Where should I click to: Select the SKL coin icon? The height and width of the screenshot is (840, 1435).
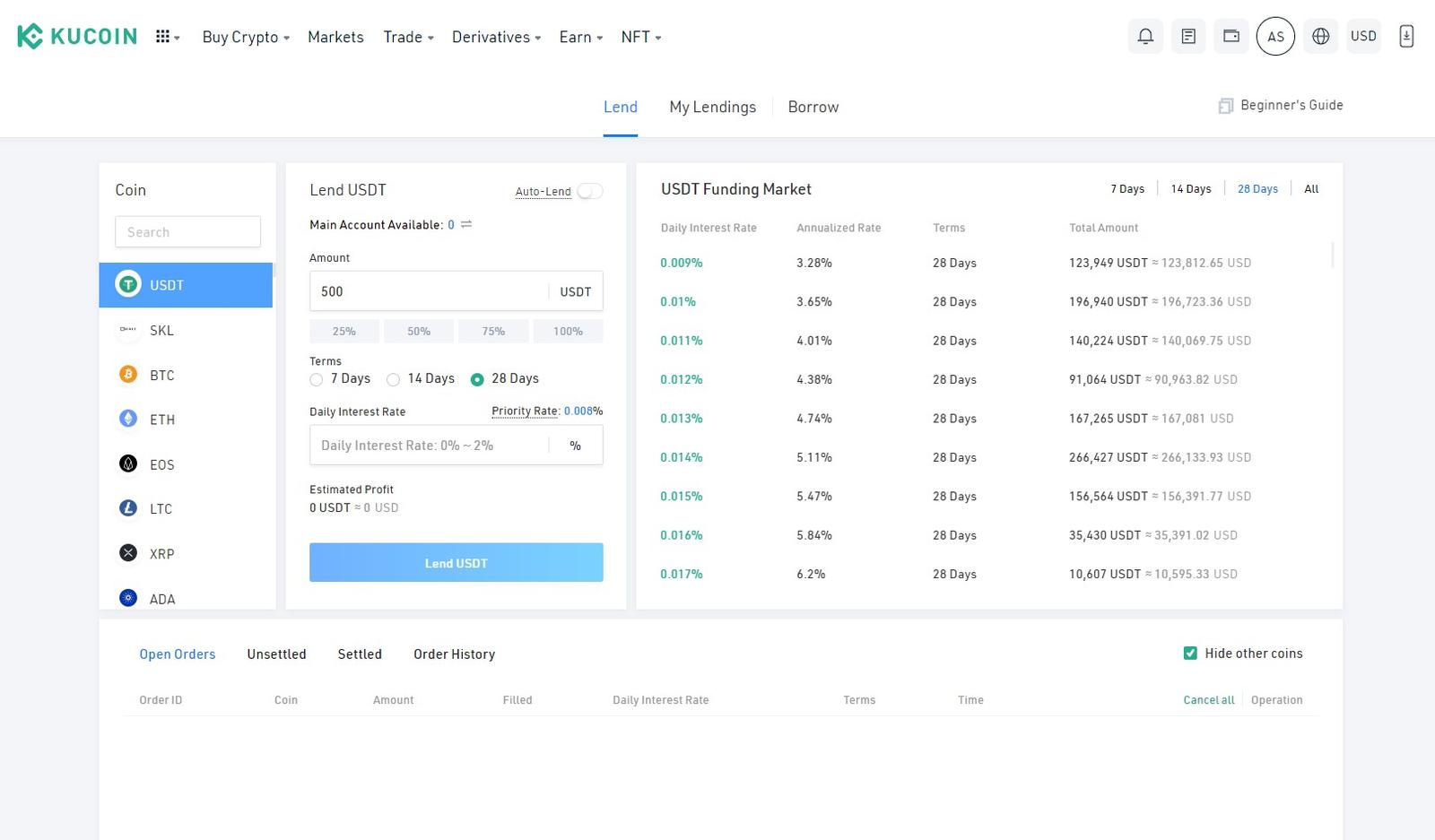pyautogui.click(x=128, y=330)
